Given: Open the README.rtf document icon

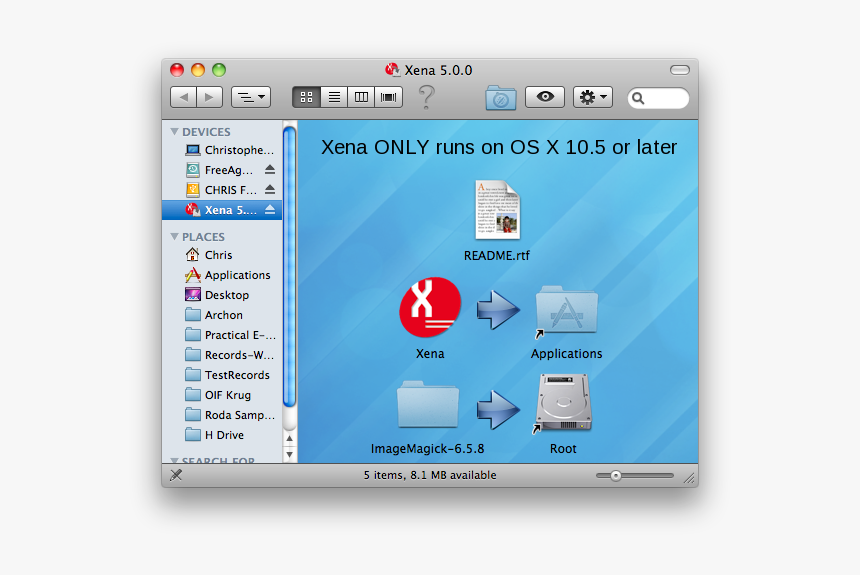Looking at the screenshot, I should 497,210.
